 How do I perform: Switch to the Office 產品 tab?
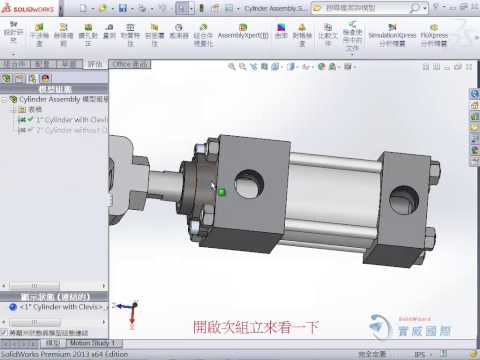(x=130, y=64)
